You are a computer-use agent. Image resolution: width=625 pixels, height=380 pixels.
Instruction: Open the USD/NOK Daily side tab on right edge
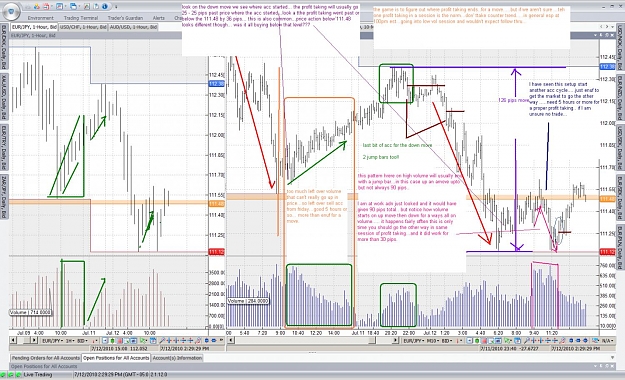point(621,47)
